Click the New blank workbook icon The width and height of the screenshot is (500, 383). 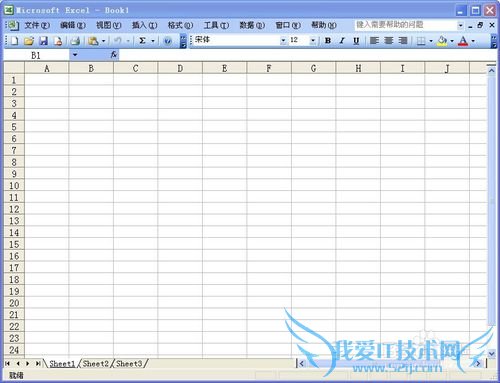(x=14, y=41)
